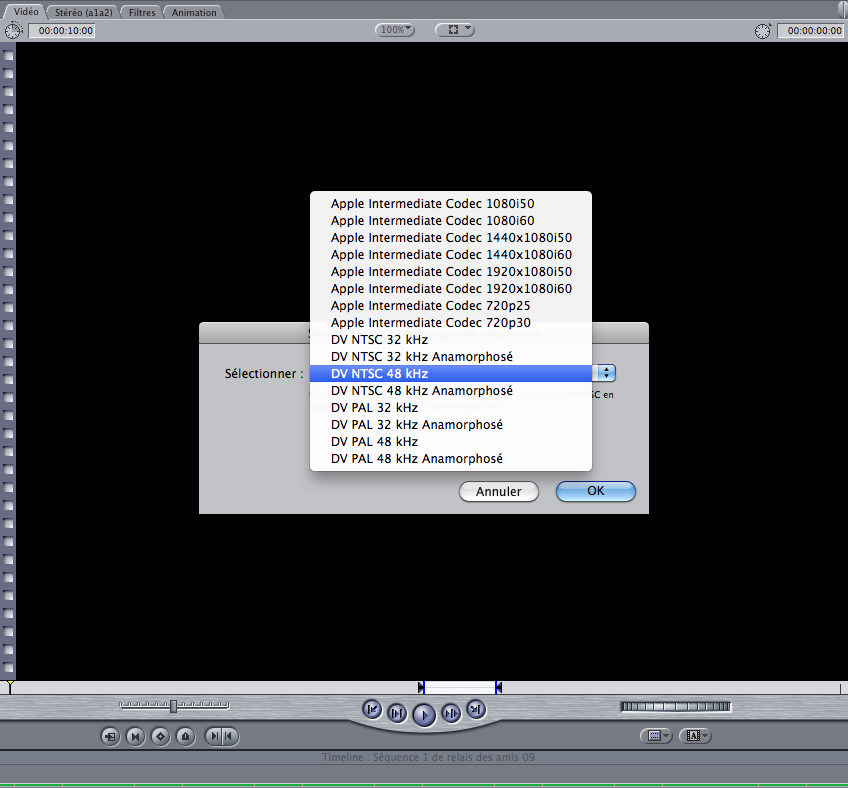Click Play Around Current Frame button
This screenshot has width=848, height=788.
click(x=451, y=713)
